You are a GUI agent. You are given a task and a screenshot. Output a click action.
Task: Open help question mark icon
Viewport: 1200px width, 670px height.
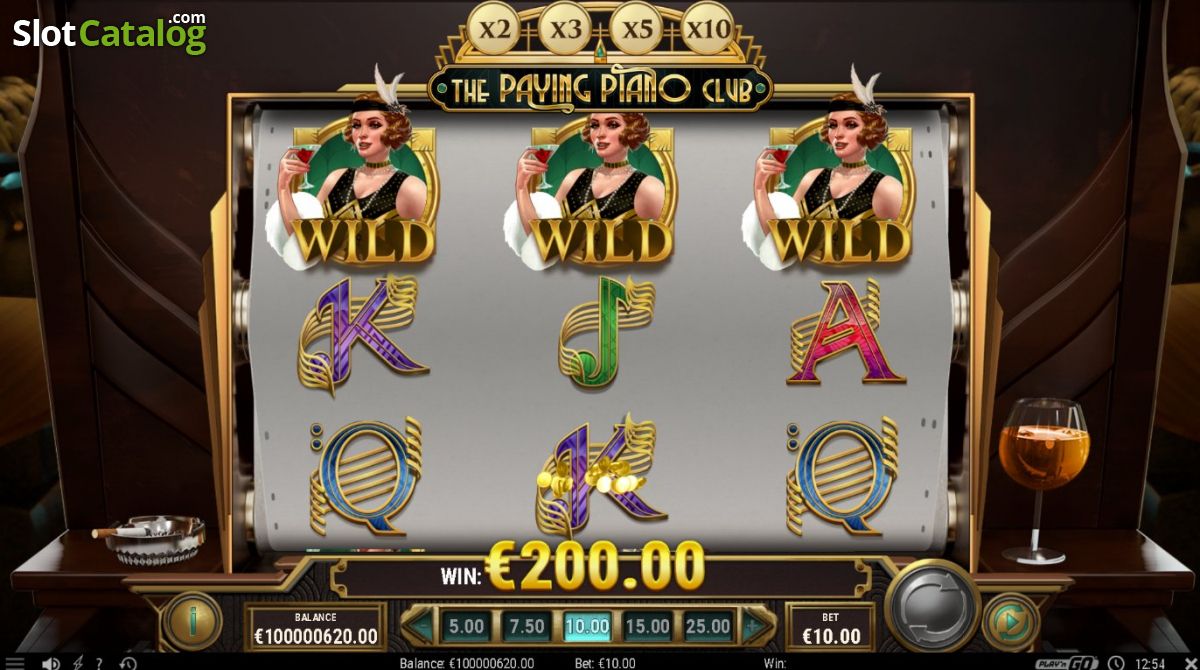pyautogui.click(x=98, y=662)
